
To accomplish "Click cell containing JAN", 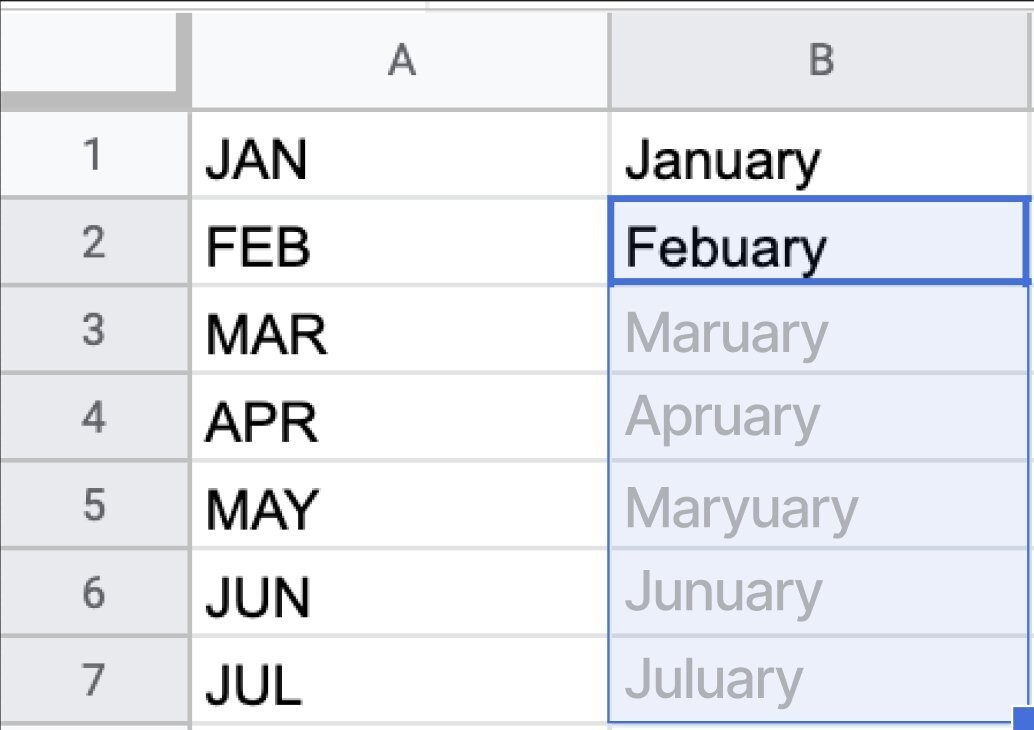I will [400, 154].
